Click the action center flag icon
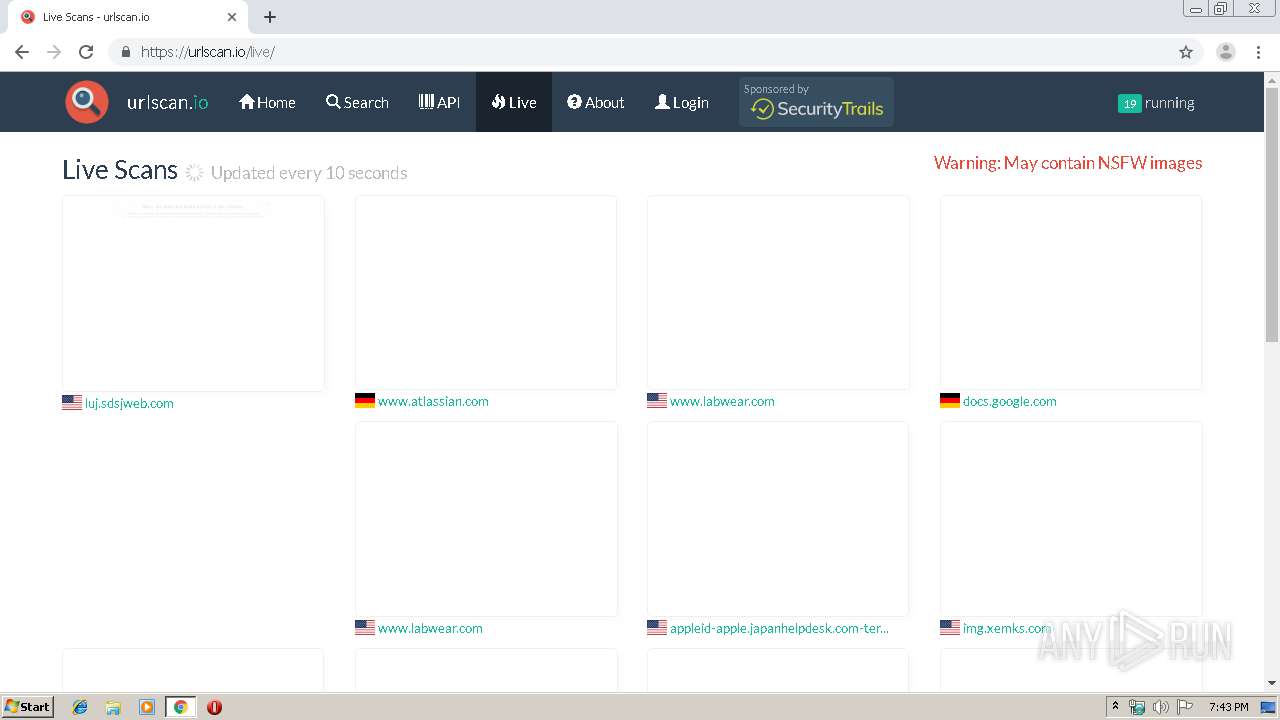The width and height of the screenshot is (1280, 720). 1185,707
